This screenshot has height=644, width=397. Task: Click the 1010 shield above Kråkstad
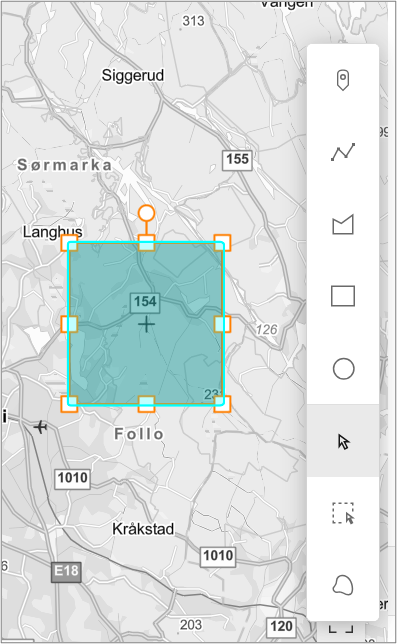(x=73, y=478)
